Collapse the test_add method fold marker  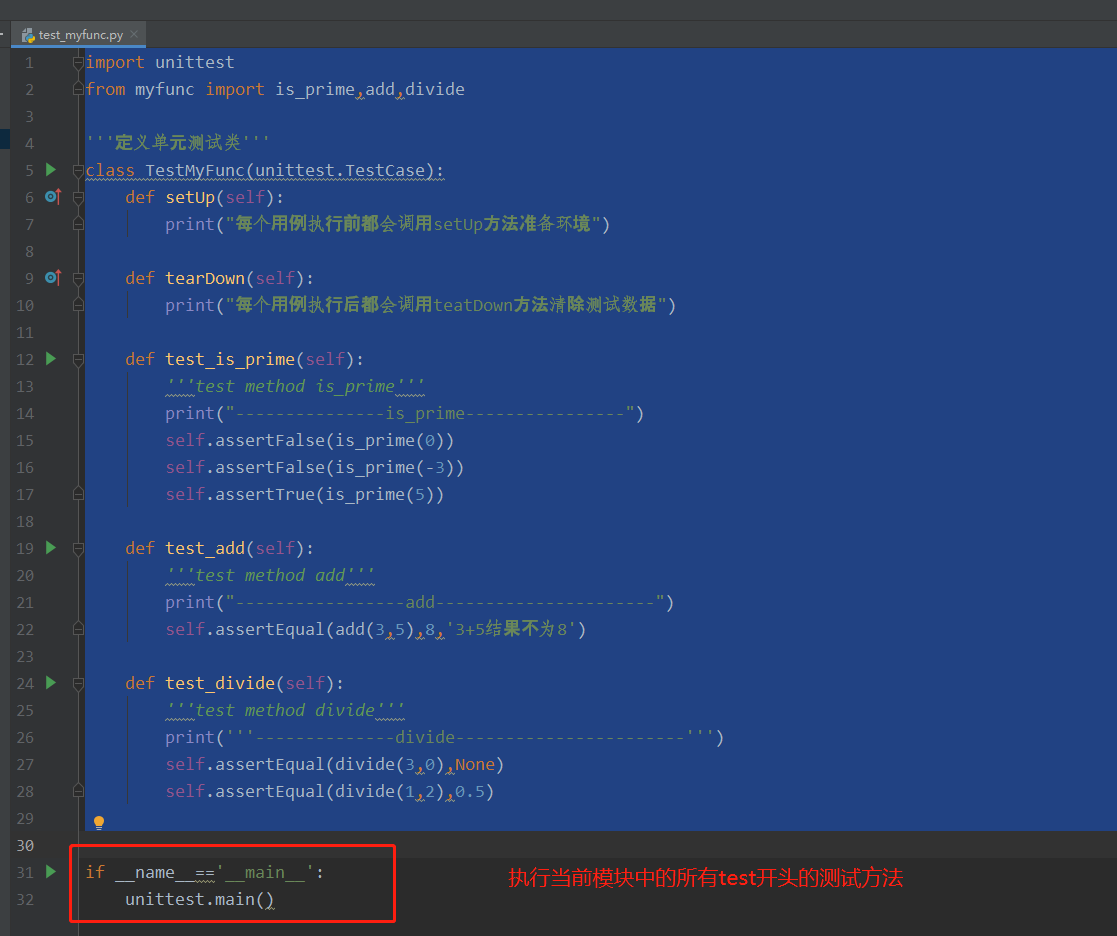[78, 549]
